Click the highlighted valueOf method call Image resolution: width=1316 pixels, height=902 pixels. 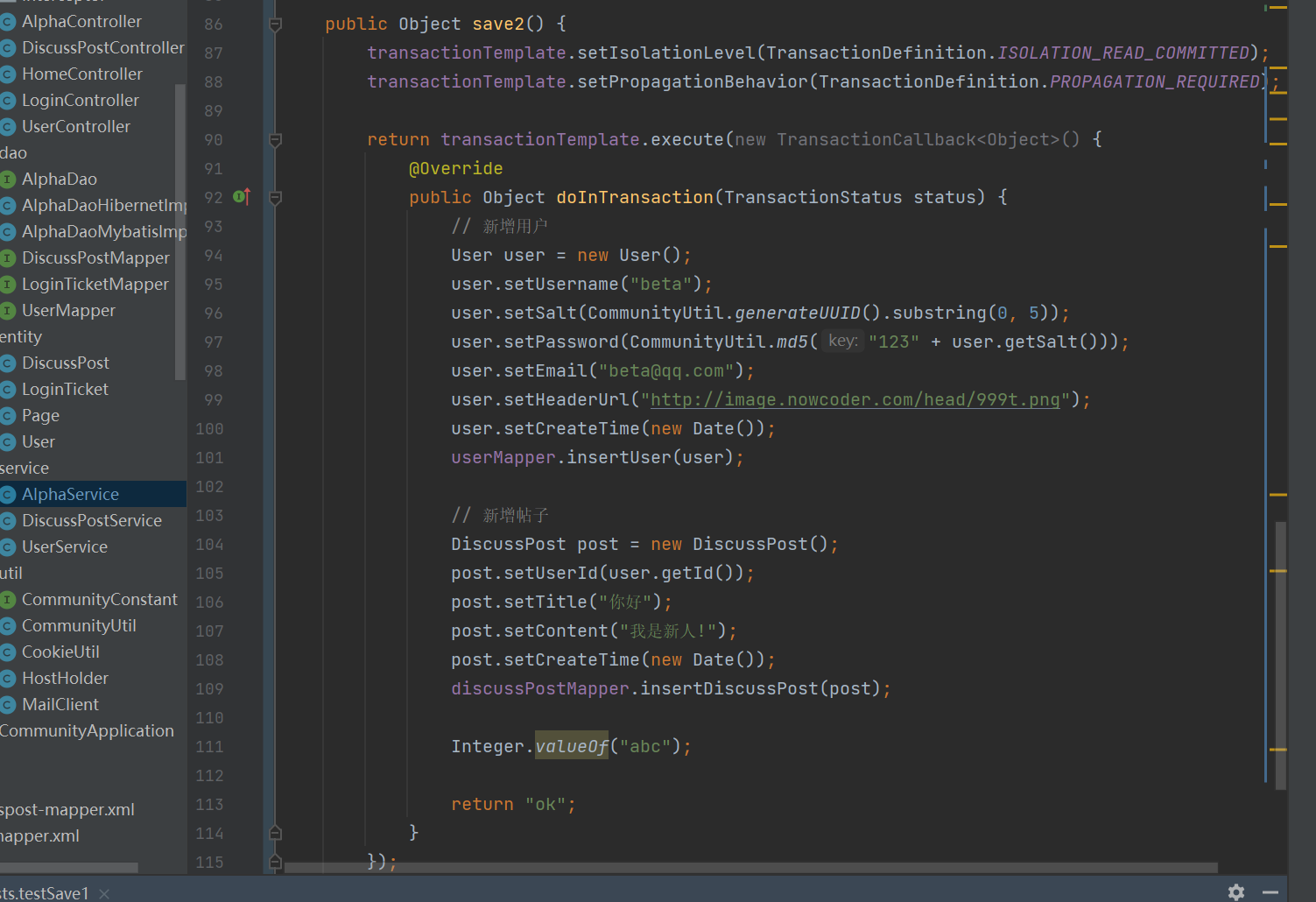(x=572, y=746)
